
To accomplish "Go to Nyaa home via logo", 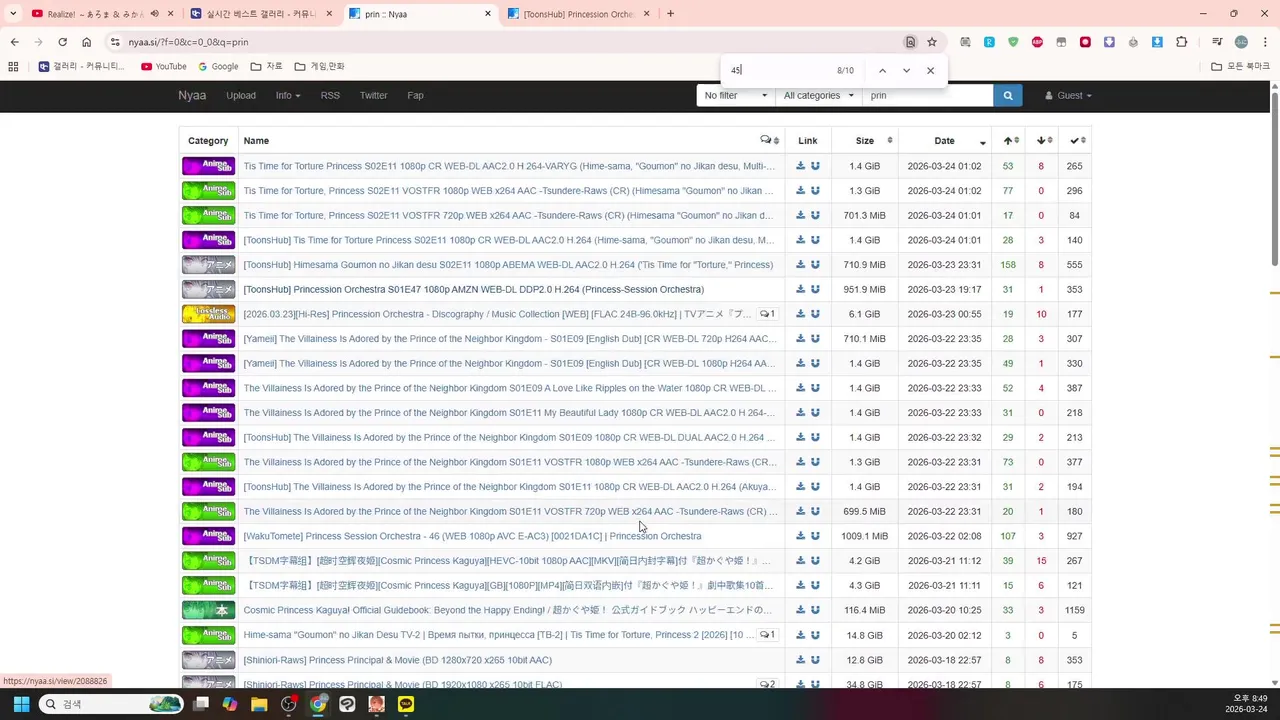I will [x=192, y=95].
